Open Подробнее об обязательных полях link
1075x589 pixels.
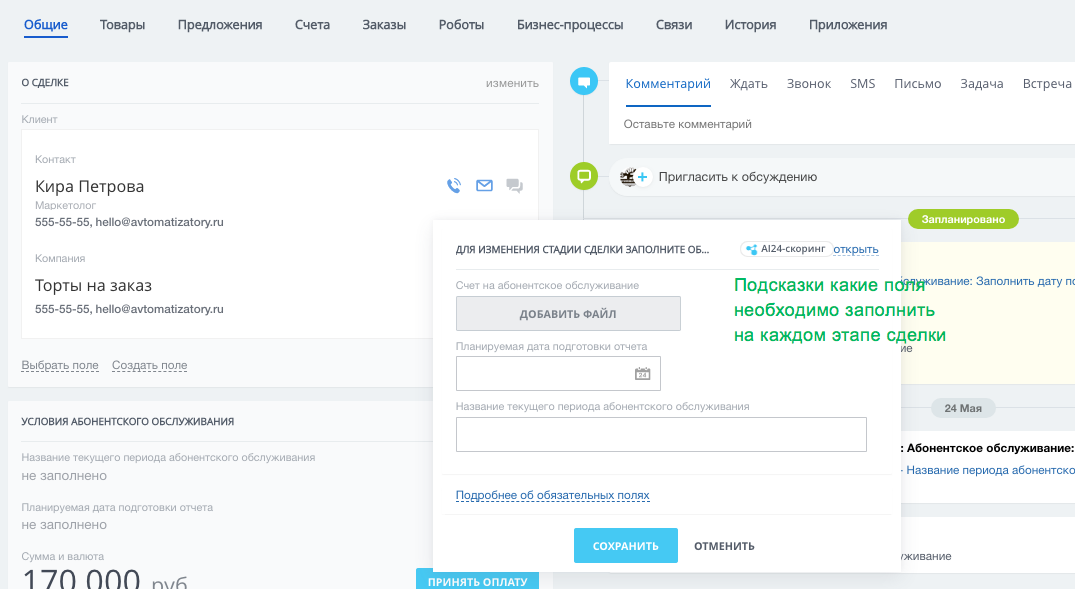coord(553,495)
